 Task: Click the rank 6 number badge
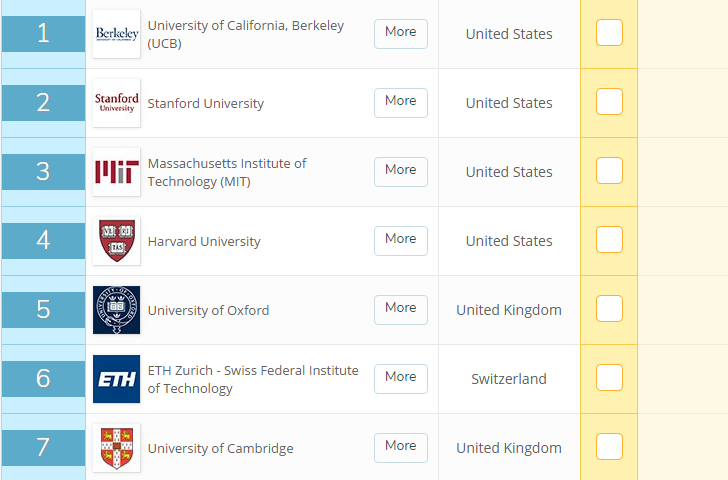point(43,379)
